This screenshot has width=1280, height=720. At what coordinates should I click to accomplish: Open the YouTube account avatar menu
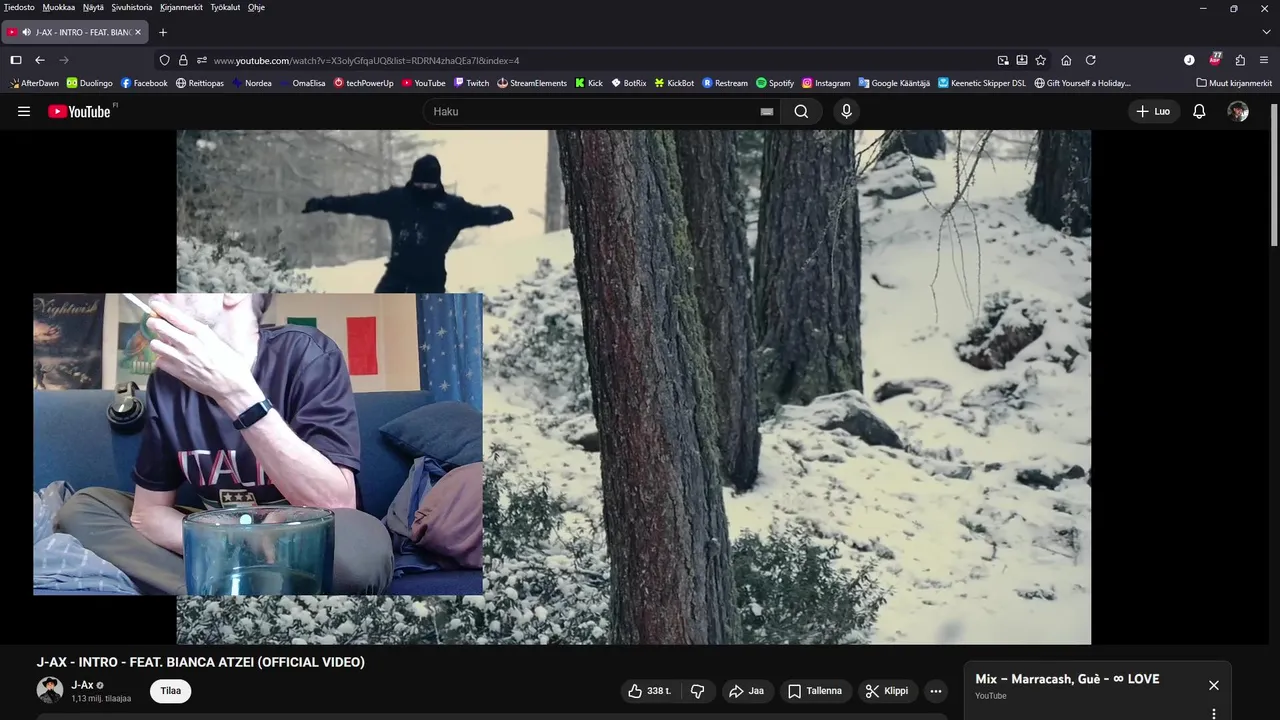click(1238, 111)
